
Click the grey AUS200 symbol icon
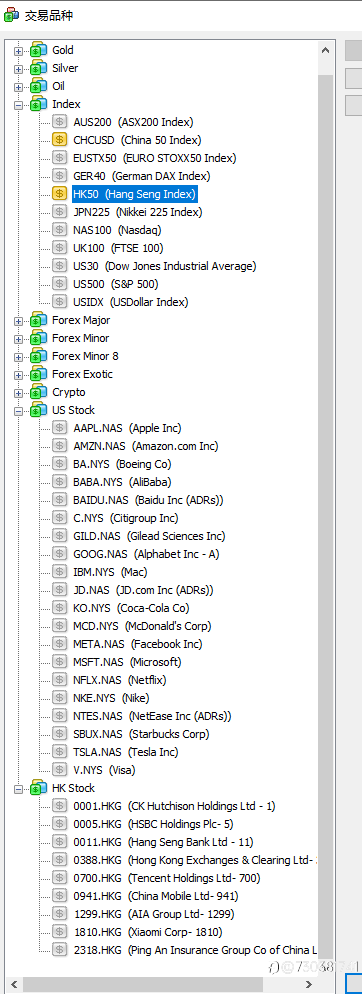click(60, 122)
